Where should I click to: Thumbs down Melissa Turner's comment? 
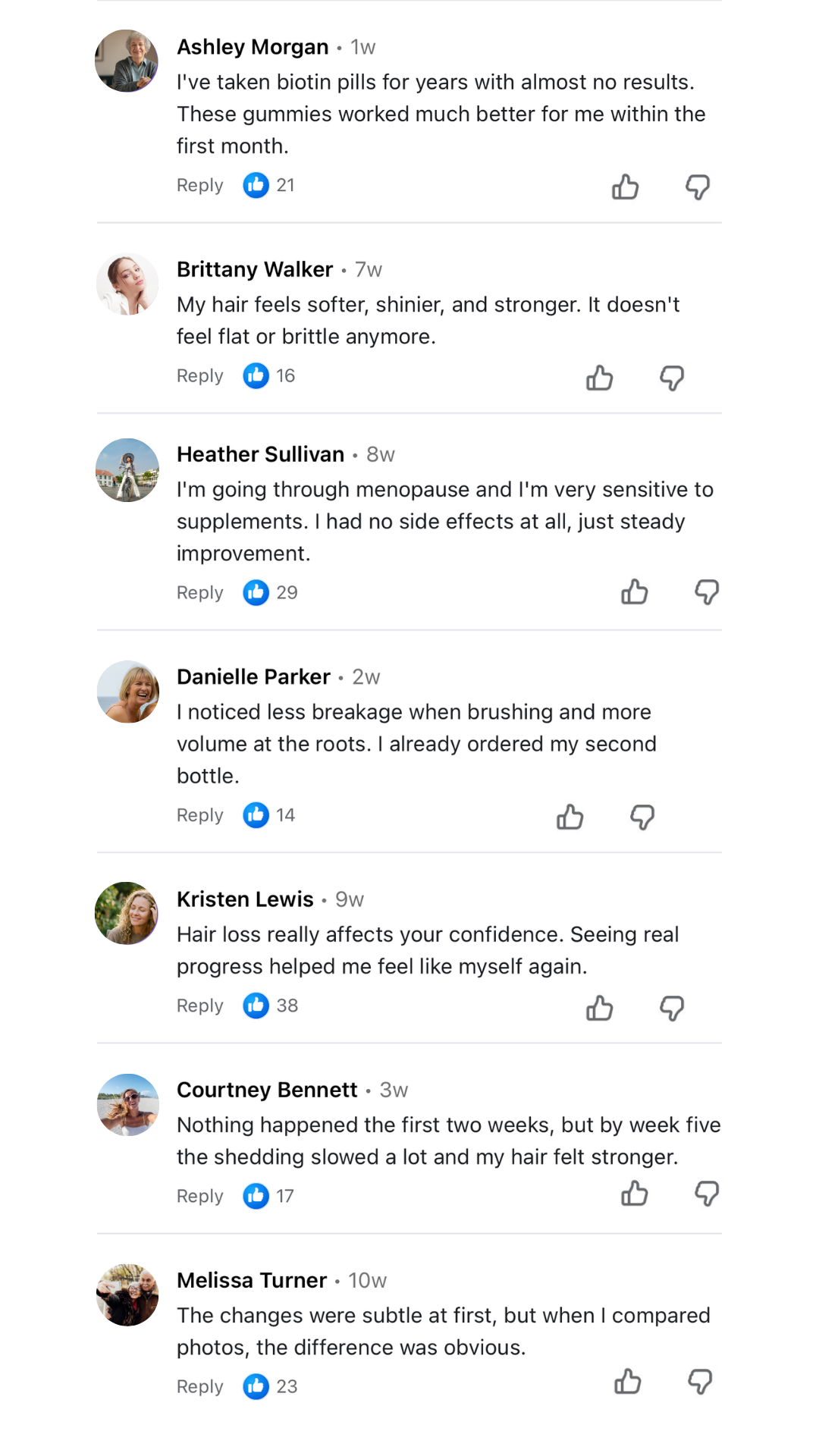pos(700,1382)
